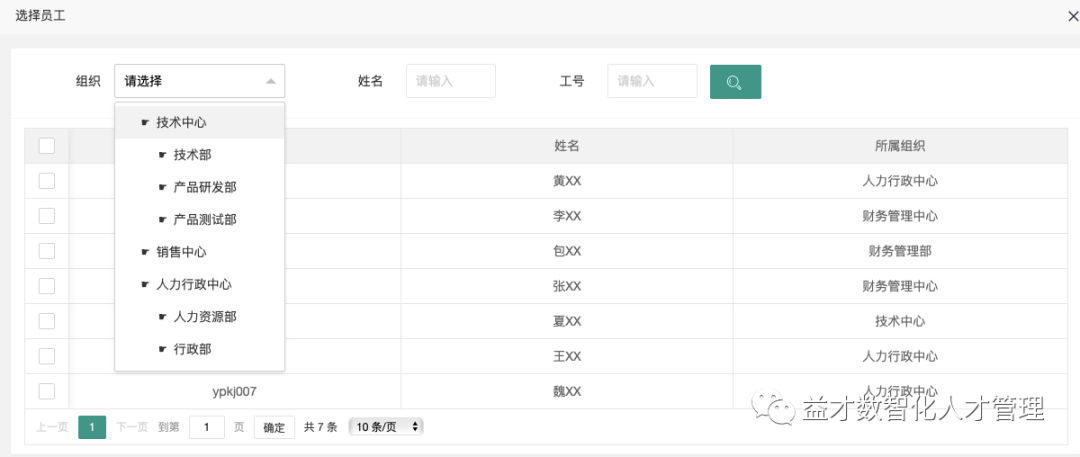This screenshot has height=457, width=1080.
Task: Click the ypkj007 employee number cell
Action: (235, 392)
